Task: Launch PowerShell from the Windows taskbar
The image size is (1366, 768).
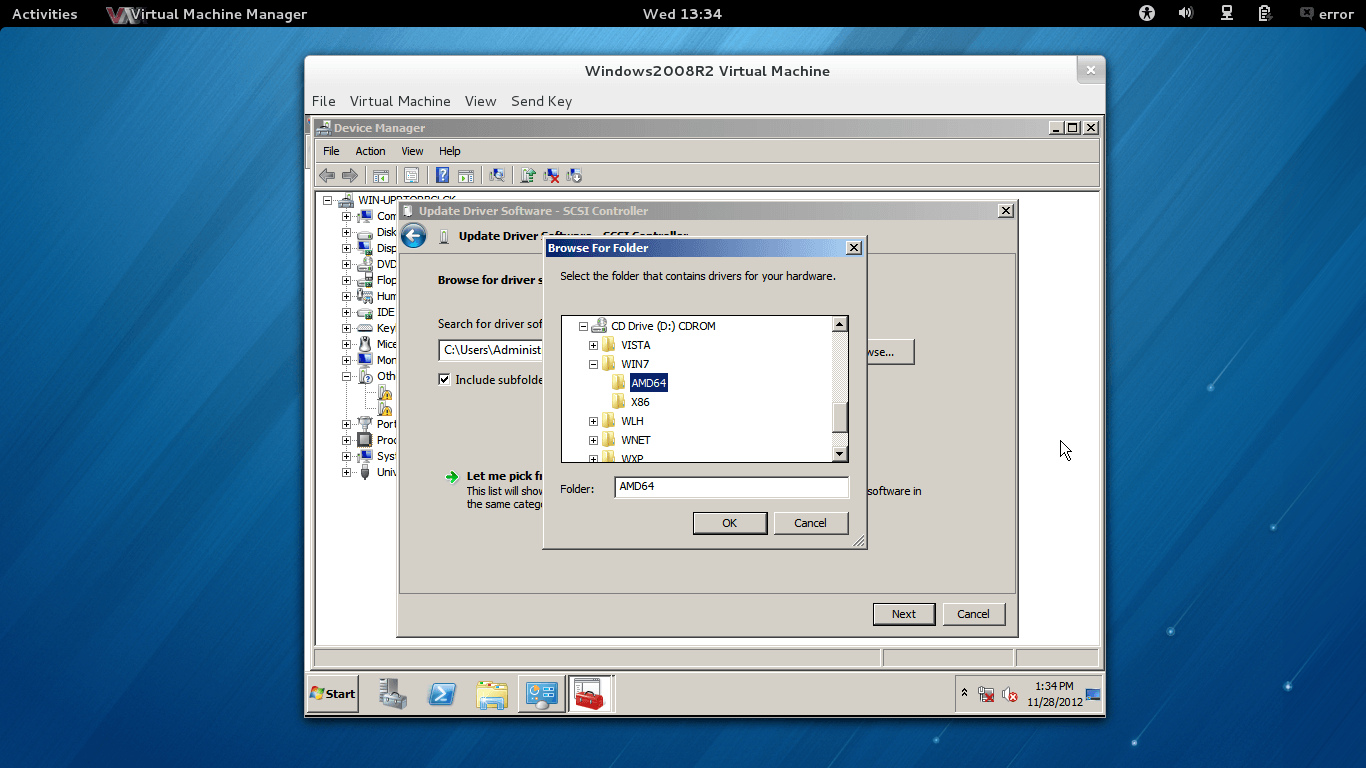Action: 442,694
